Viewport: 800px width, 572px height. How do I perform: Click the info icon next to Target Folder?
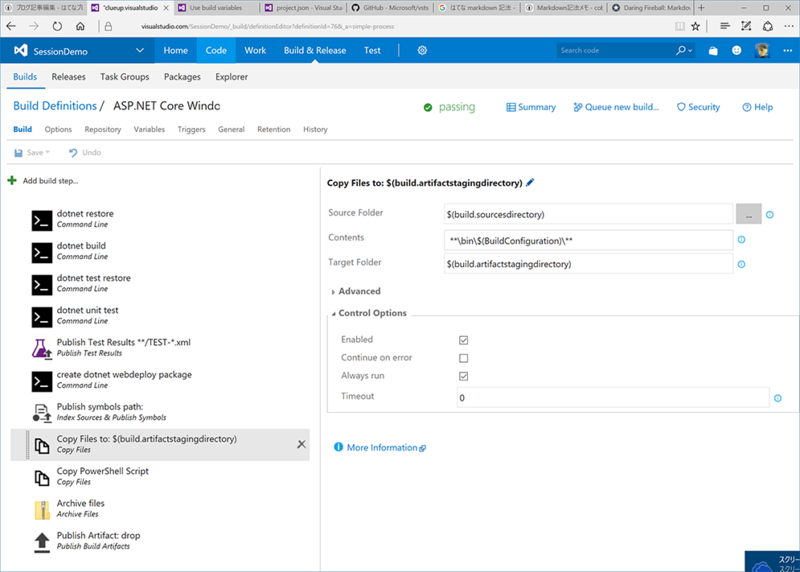(742, 264)
